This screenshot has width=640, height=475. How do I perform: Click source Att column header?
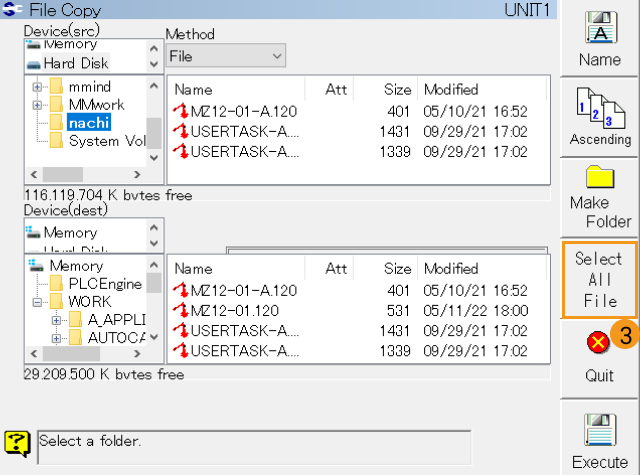[x=329, y=89]
